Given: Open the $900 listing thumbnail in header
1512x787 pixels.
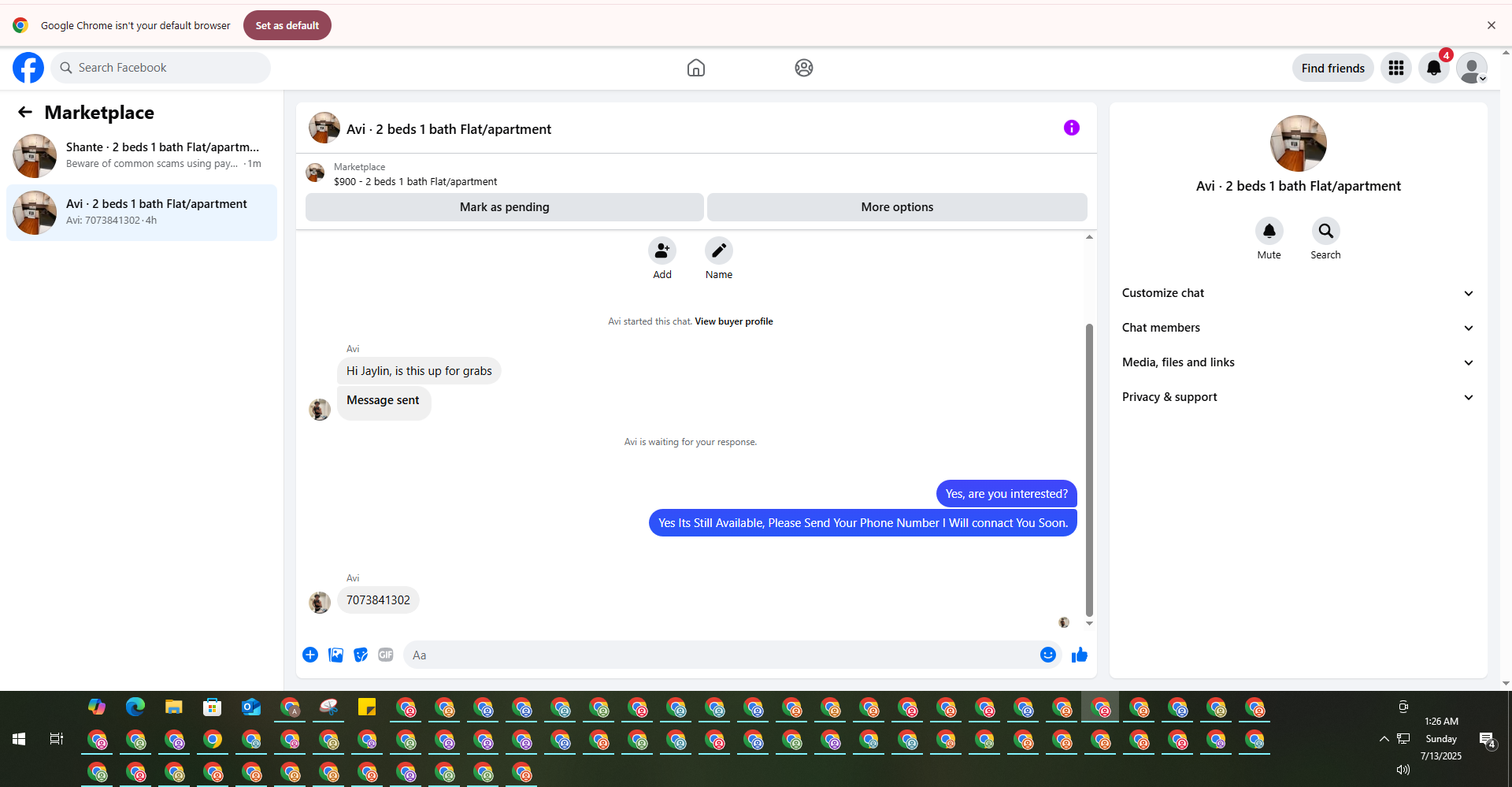Looking at the screenshot, I should (315, 173).
